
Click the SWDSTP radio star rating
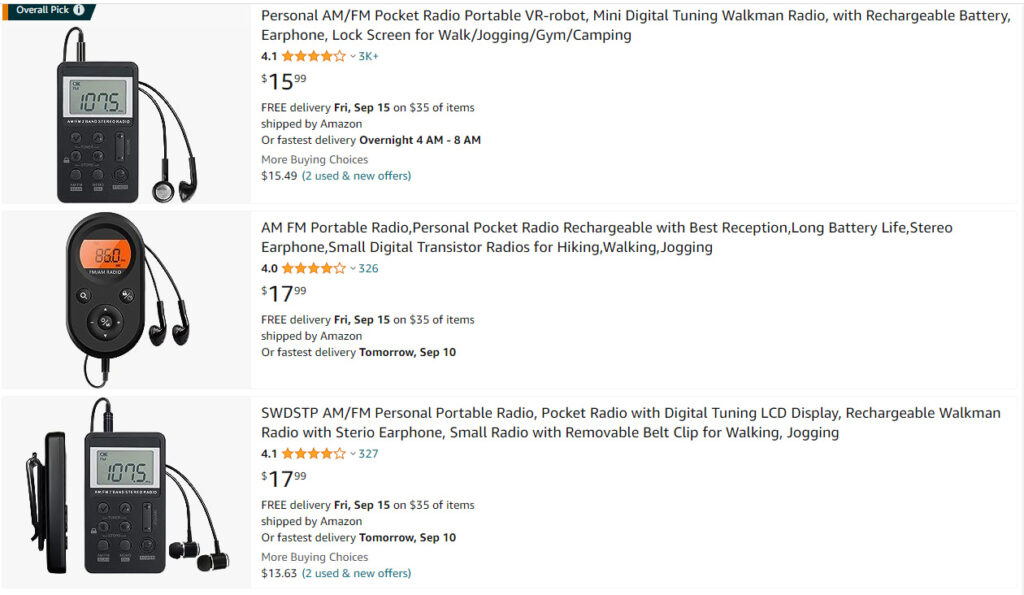313,453
